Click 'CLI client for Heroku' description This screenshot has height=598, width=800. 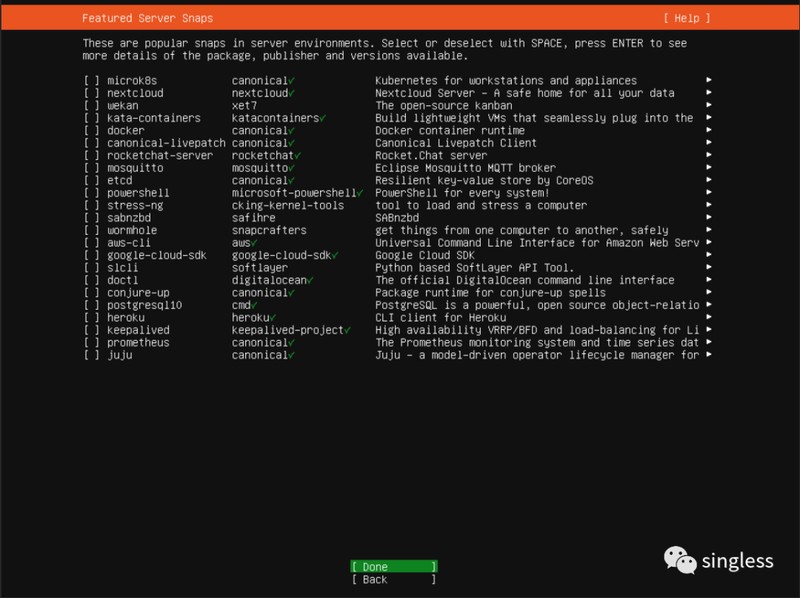click(x=441, y=317)
